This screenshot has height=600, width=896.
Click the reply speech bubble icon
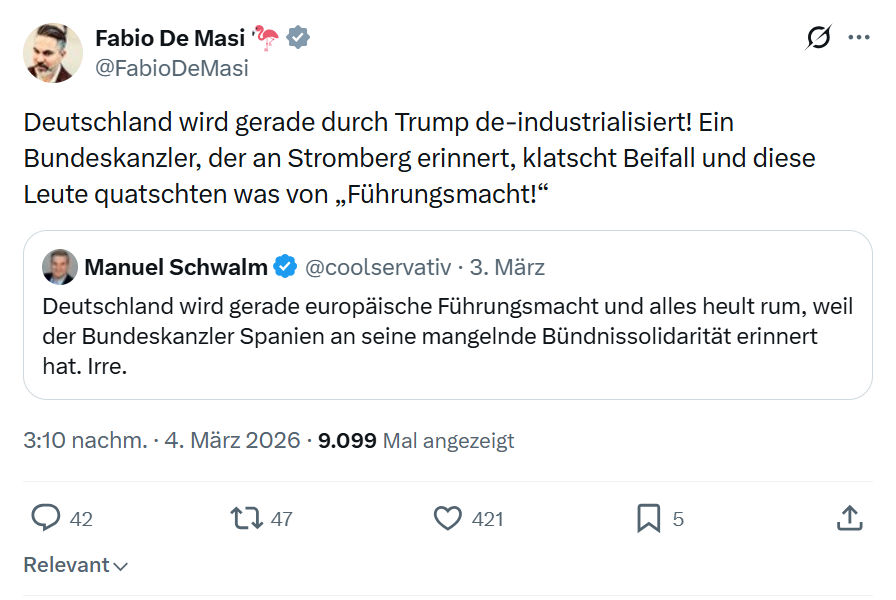coord(46,518)
